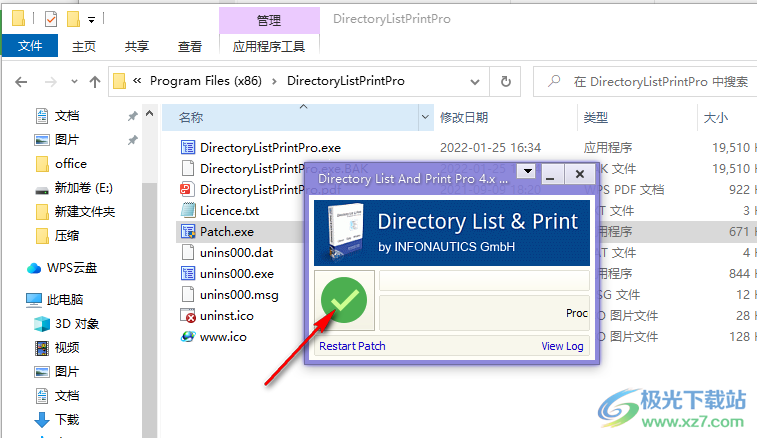The height and width of the screenshot is (438, 757).
Task: Select the unins000.msg file icon
Action: [188, 294]
